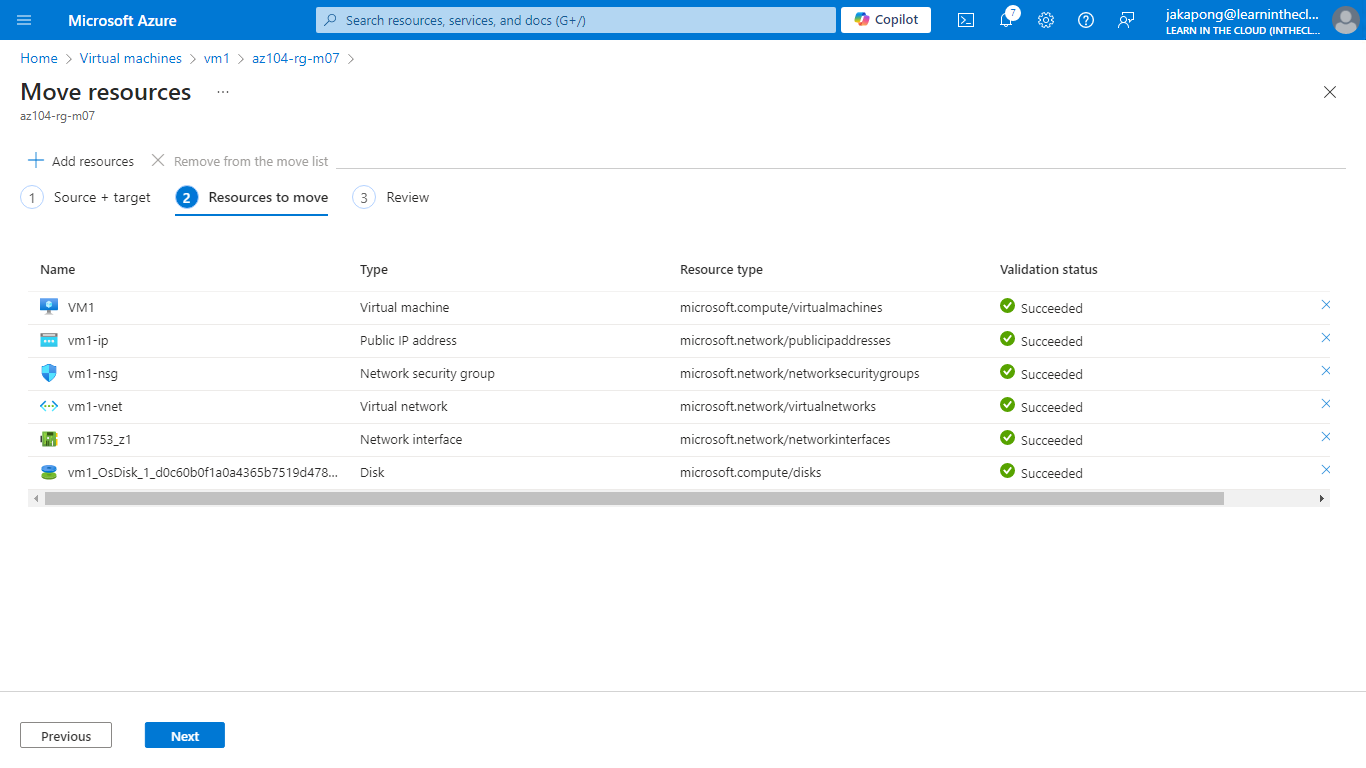
Task: Click Succeeded check icon for VM1
Action: pyautogui.click(x=1008, y=306)
